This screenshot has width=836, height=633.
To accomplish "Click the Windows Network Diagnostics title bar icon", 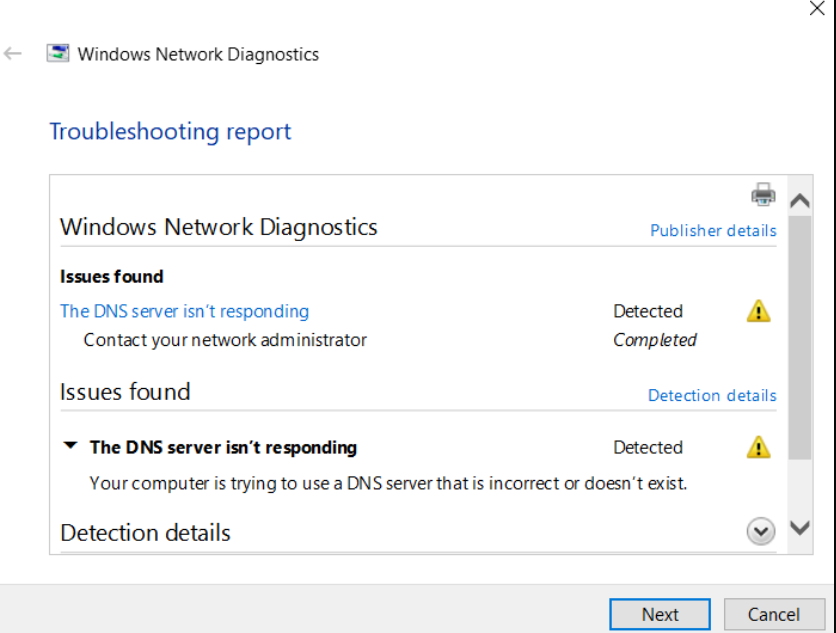I will click(x=58, y=54).
